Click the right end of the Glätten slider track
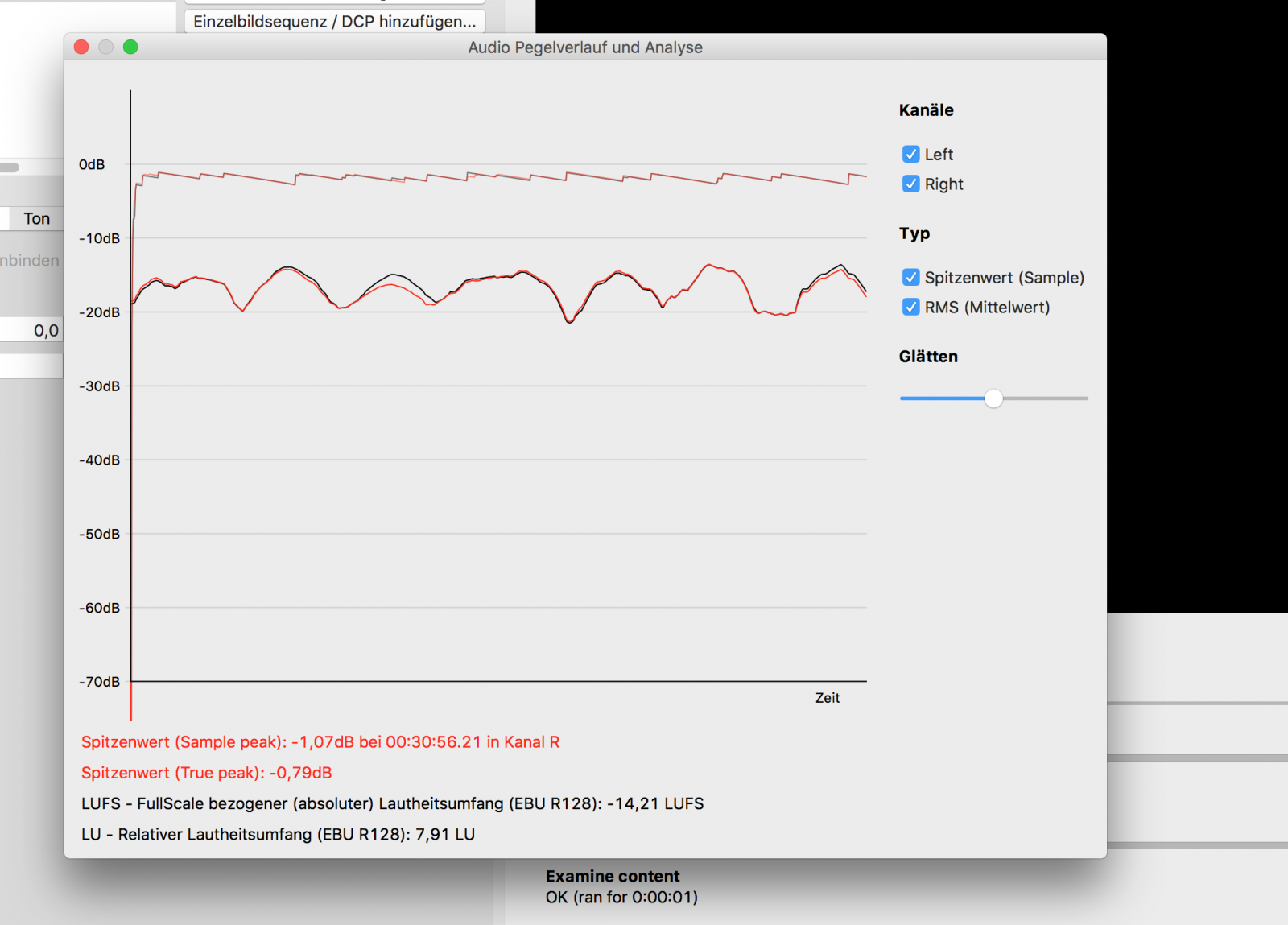Image resolution: width=1288 pixels, height=925 pixels. click(1084, 398)
